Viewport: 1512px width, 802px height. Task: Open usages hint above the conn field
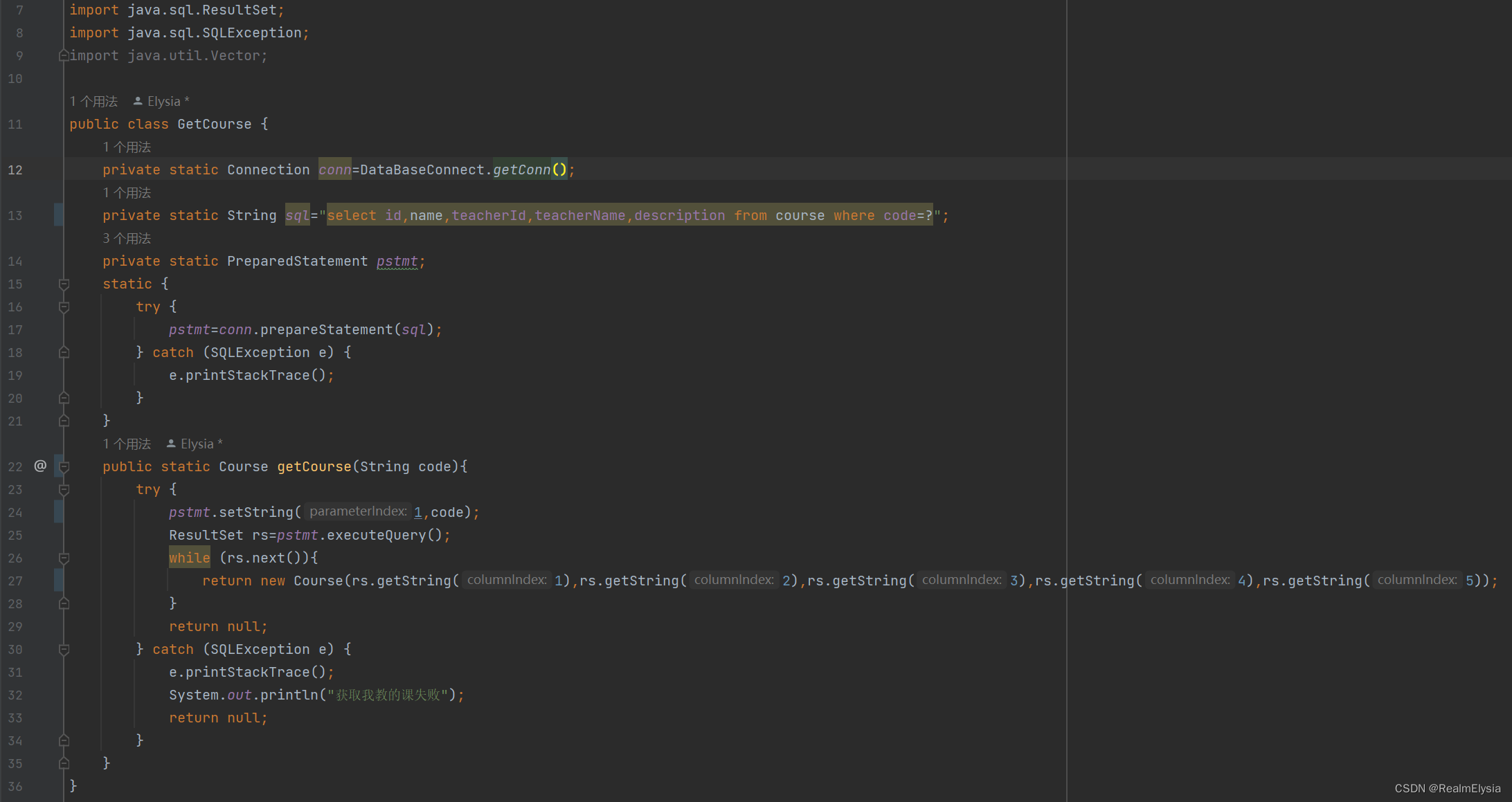tap(127, 147)
